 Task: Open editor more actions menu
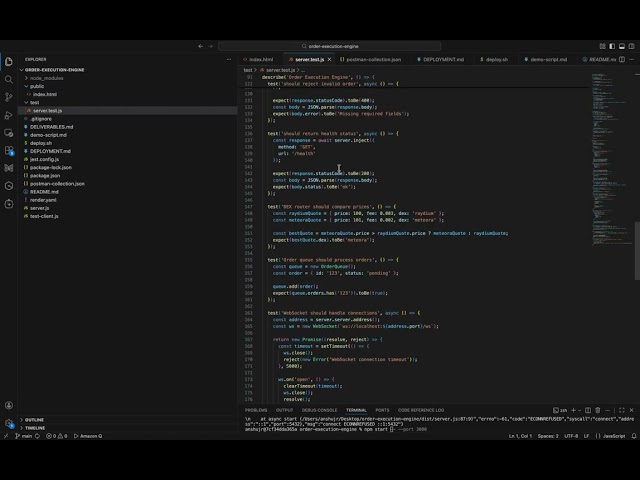(x=631, y=59)
